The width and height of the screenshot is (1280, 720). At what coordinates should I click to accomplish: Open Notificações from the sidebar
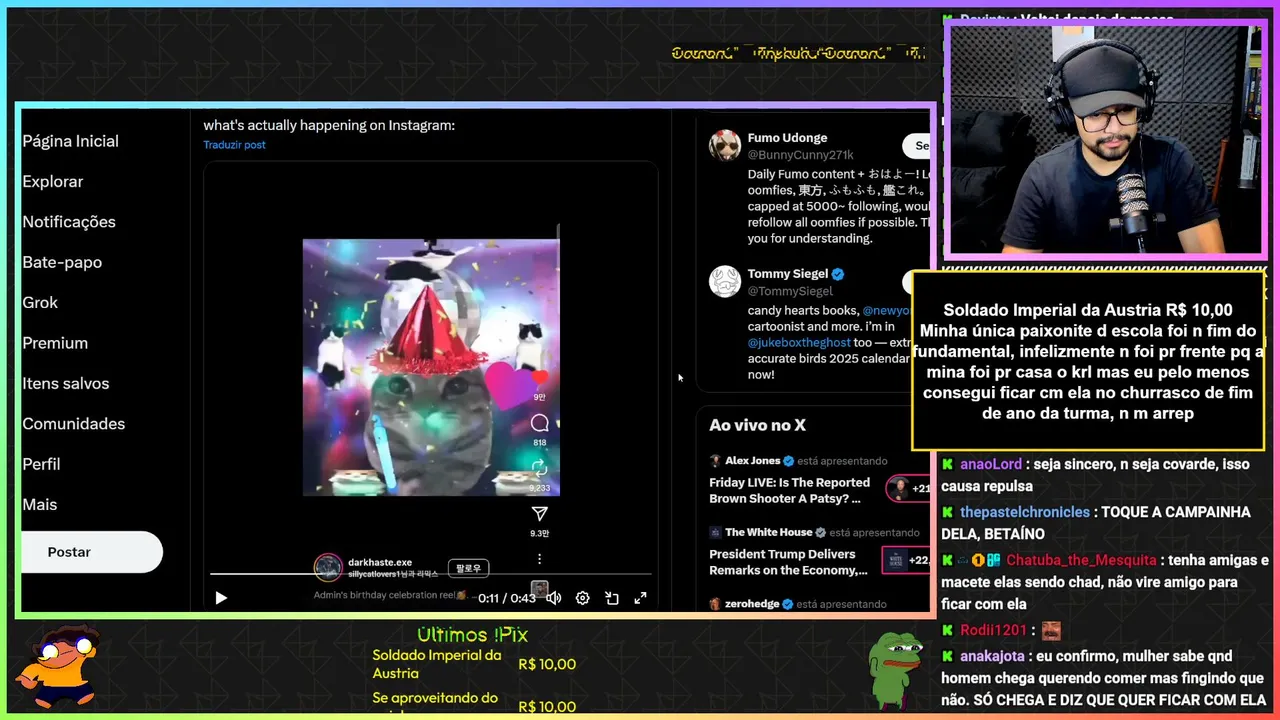[69, 222]
